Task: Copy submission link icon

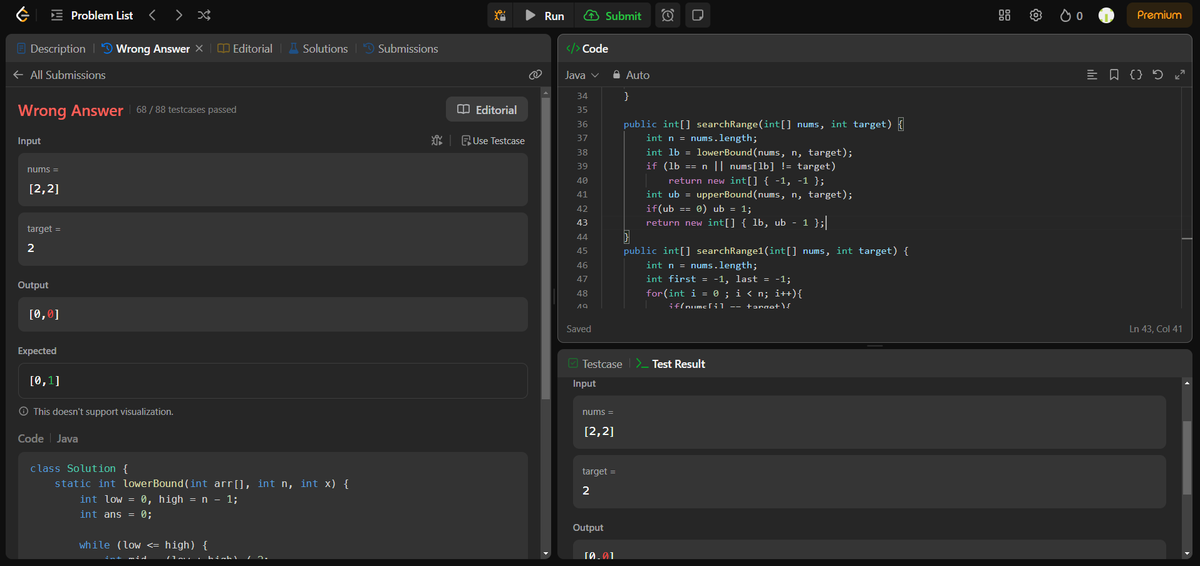Action: pyautogui.click(x=535, y=75)
